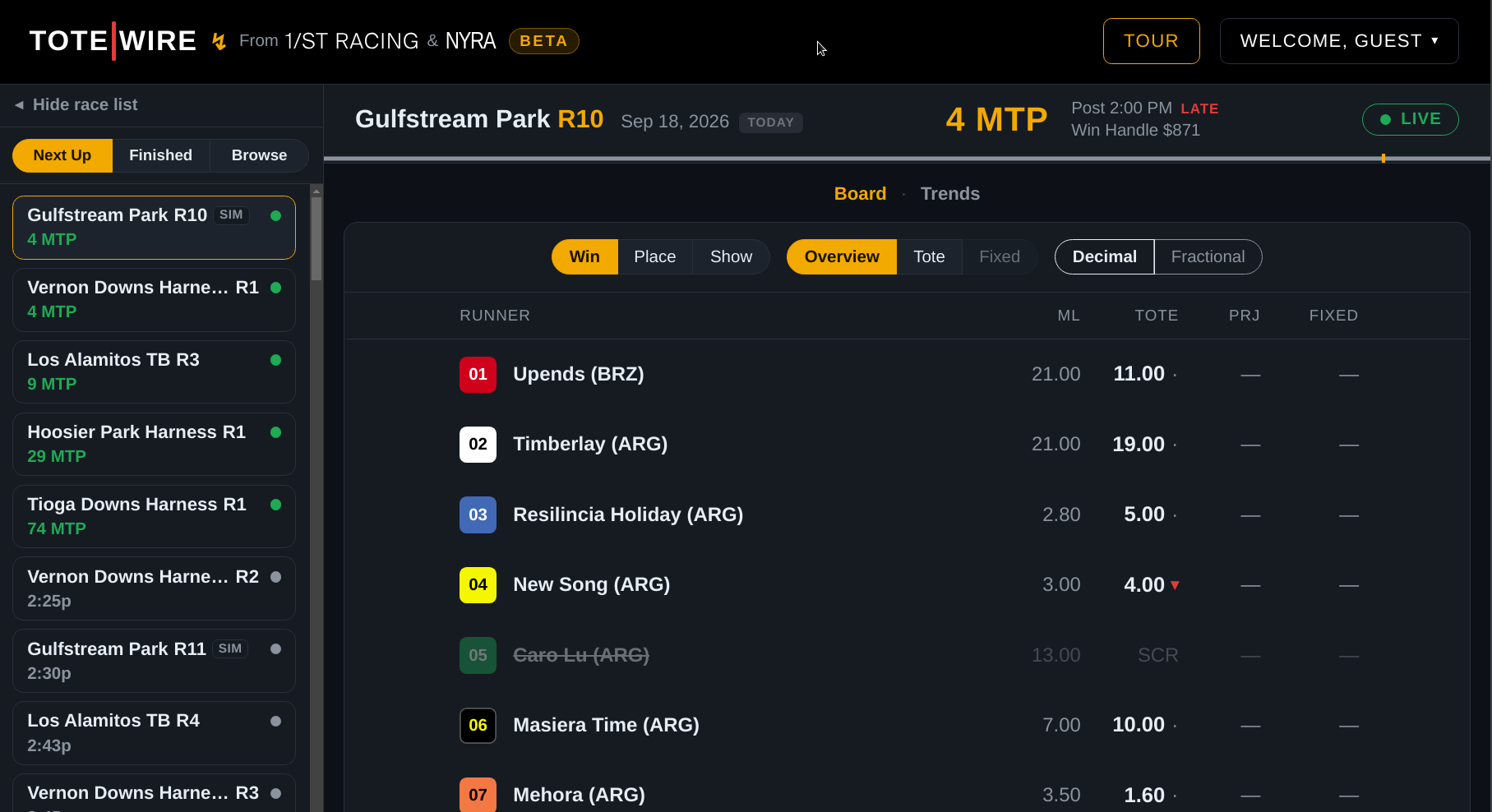Select runner number 03 badge
The height and width of the screenshot is (812, 1492).
click(478, 515)
